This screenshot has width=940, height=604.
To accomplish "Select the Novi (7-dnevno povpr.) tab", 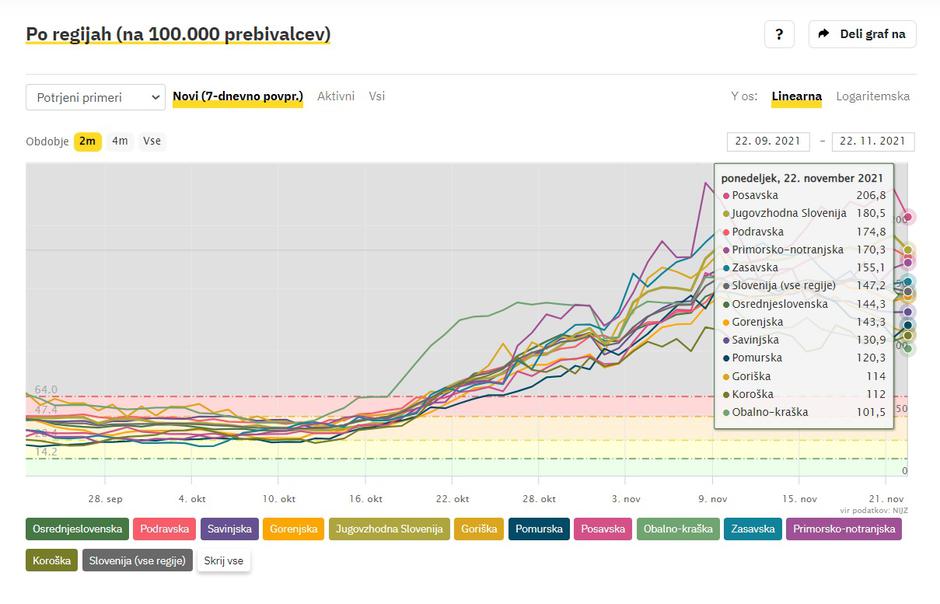I will click(x=237, y=97).
